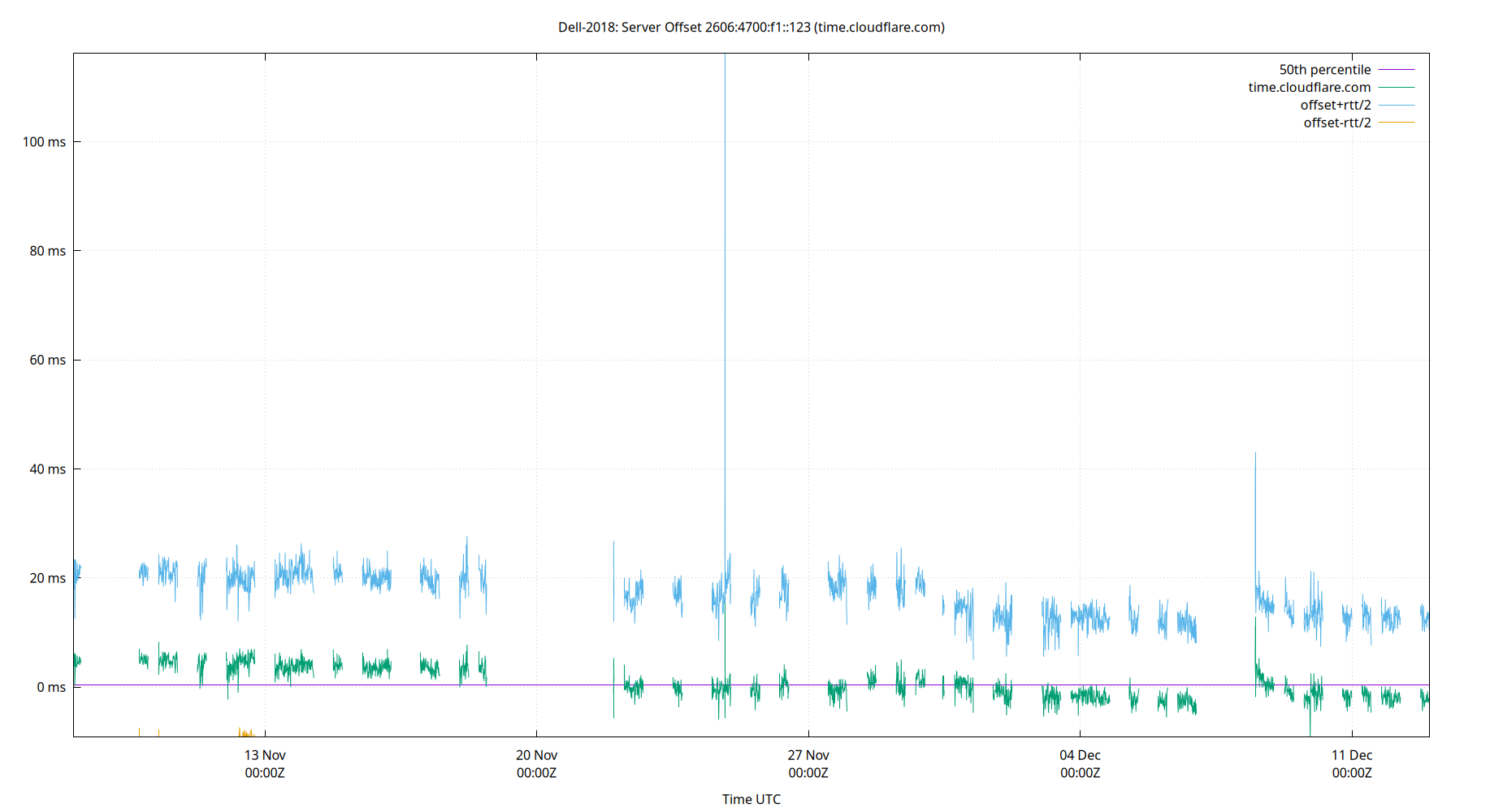The height and width of the screenshot is (812, 1503).
Task: Click the 50th percentile legend entry
Action: (x=1325, y=69)
